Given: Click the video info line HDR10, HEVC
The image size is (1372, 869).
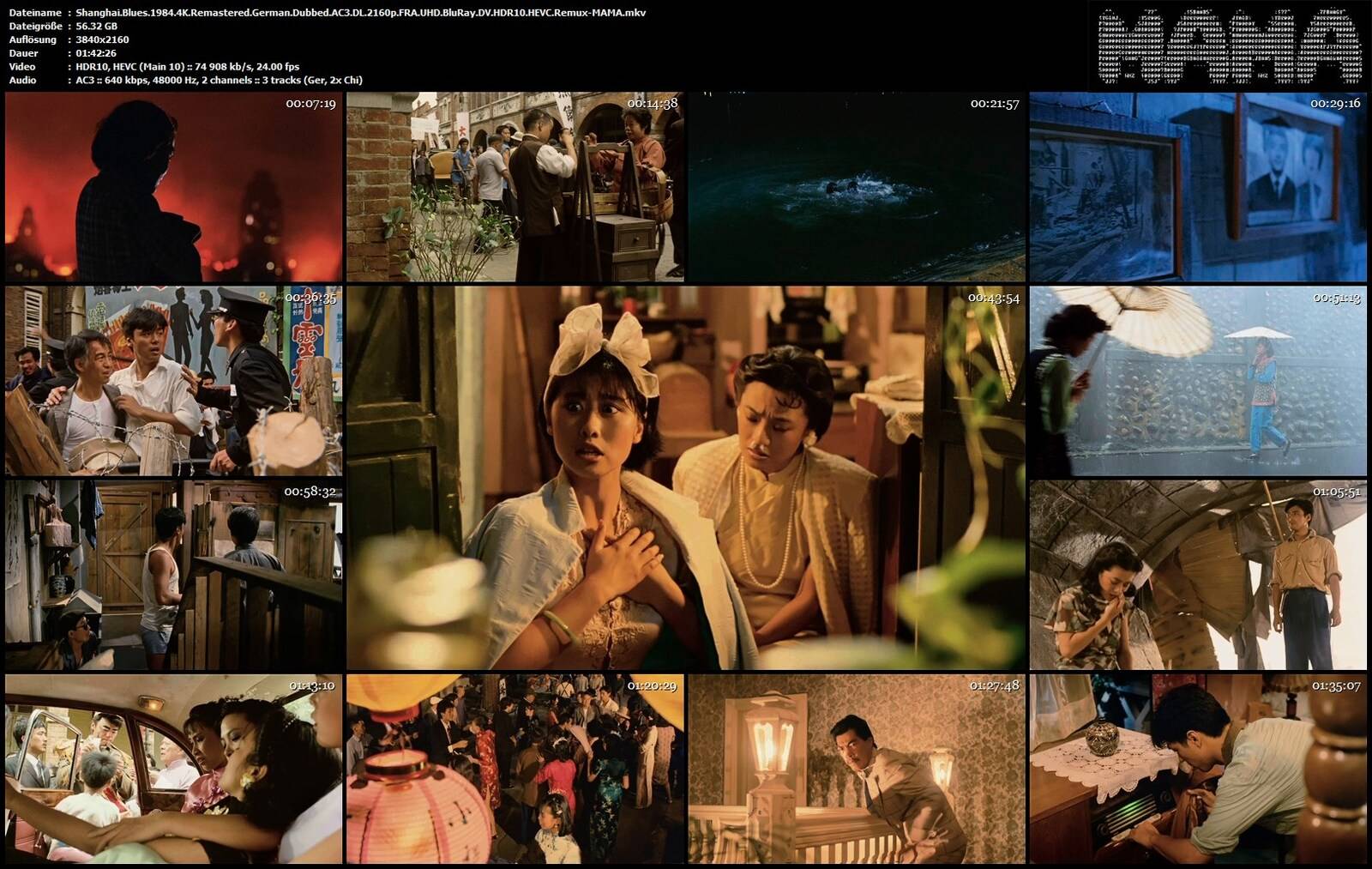Looking at the screenshot, I should [188, 67].
